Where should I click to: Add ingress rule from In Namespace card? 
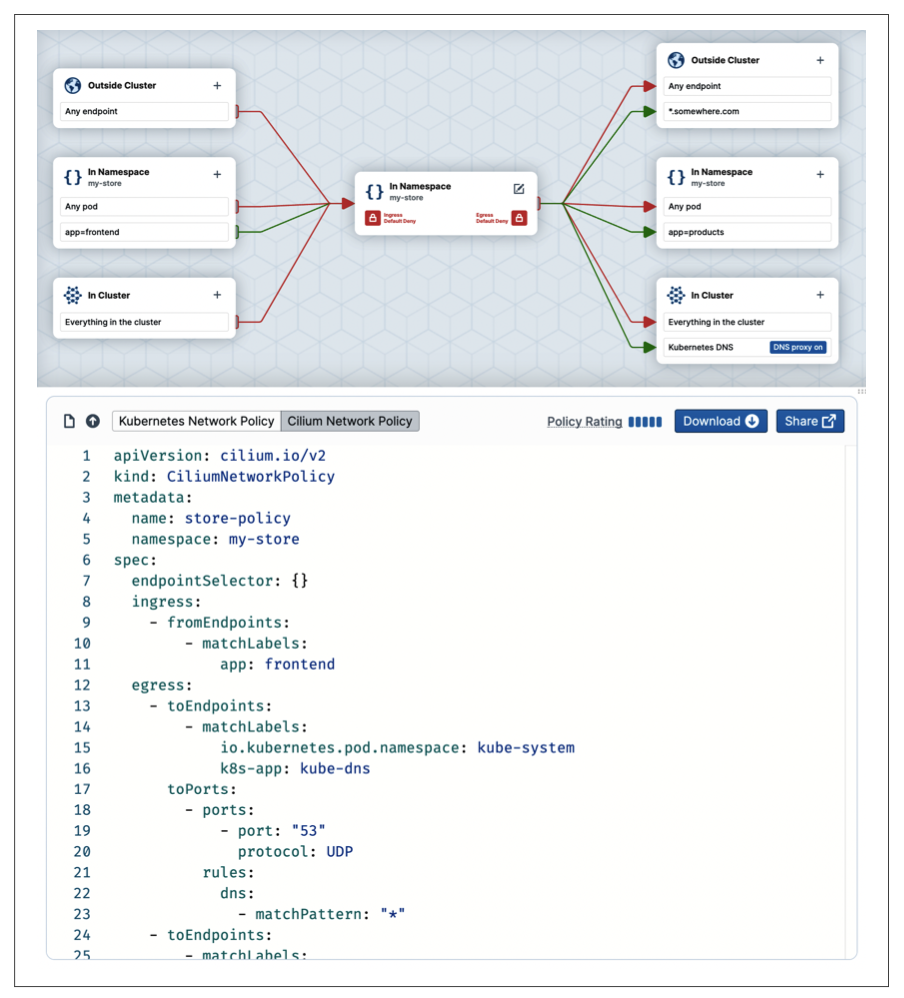[x=217, y=174]
